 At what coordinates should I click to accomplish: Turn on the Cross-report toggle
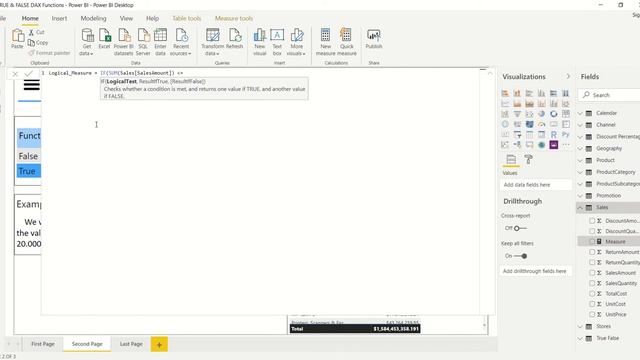tap(520, 228)
